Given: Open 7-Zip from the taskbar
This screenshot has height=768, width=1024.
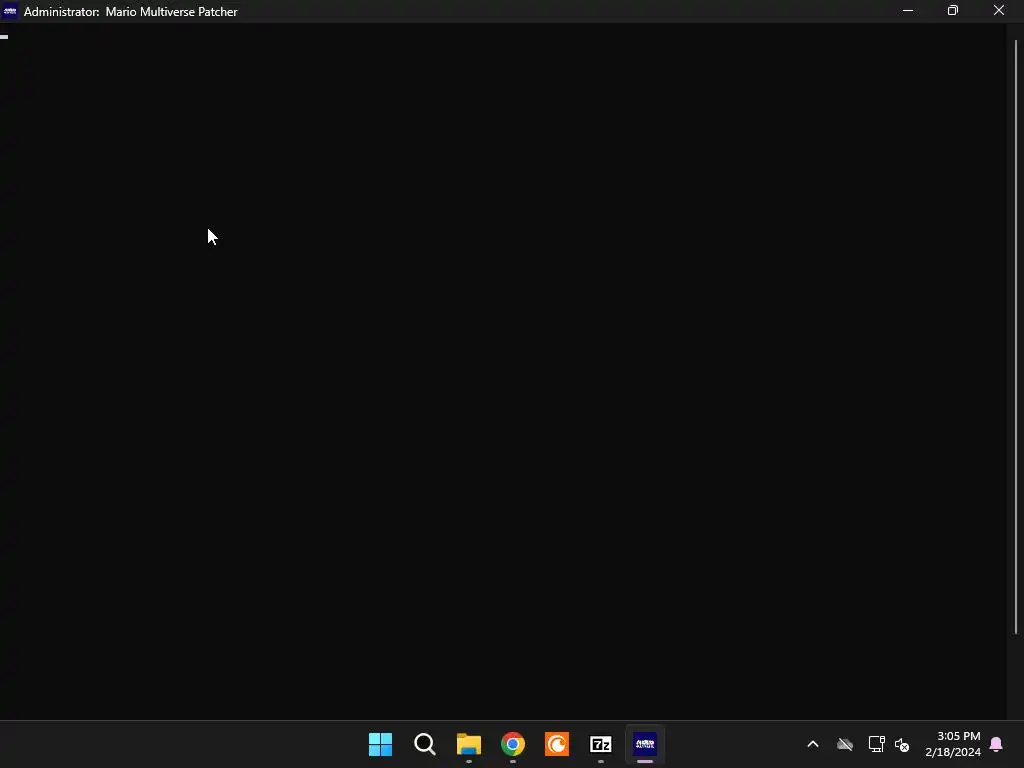Looking at the screenshot, I should point(601,744).
